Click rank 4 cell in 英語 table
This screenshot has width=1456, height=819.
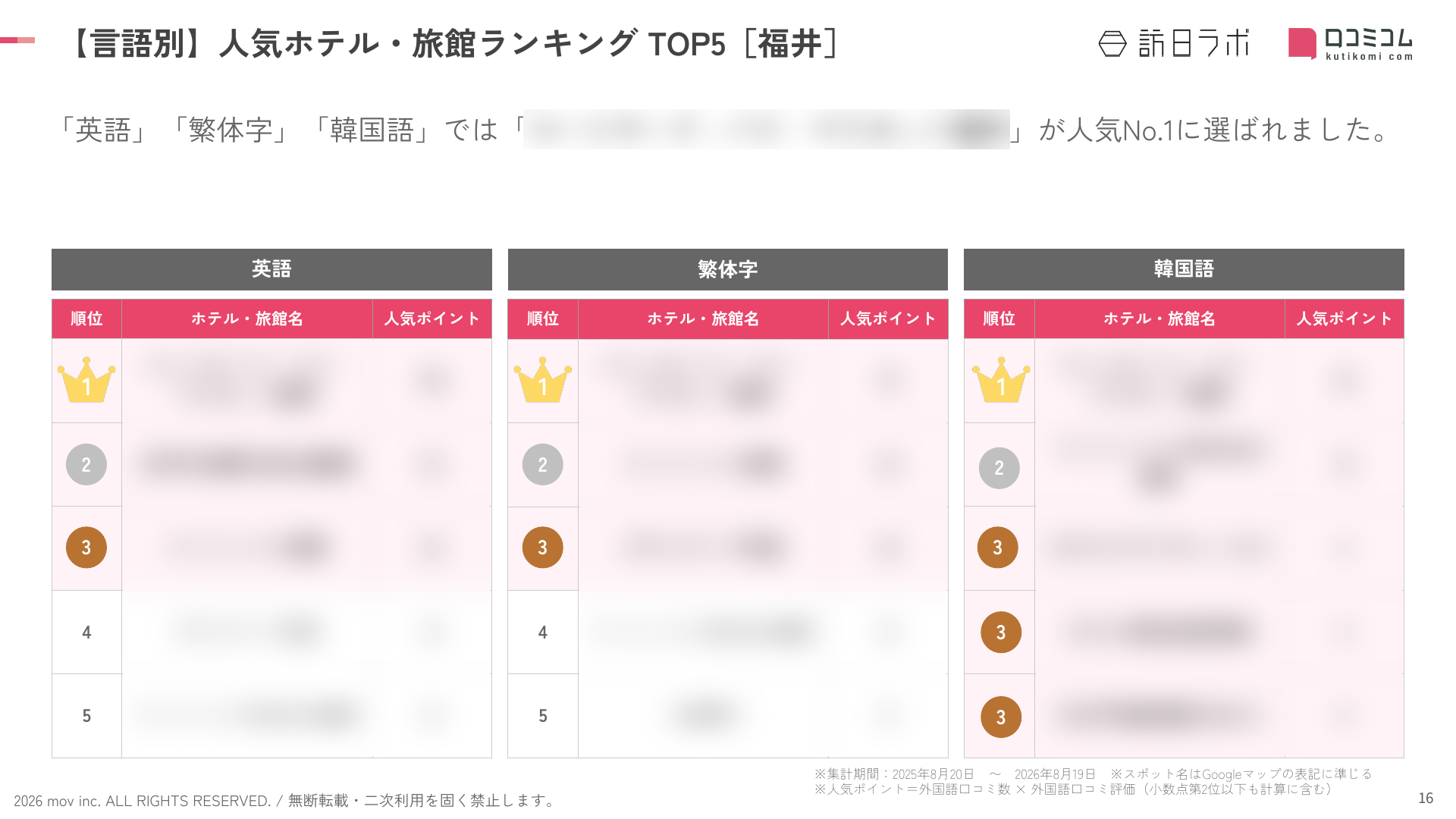[x=86, y=632]
